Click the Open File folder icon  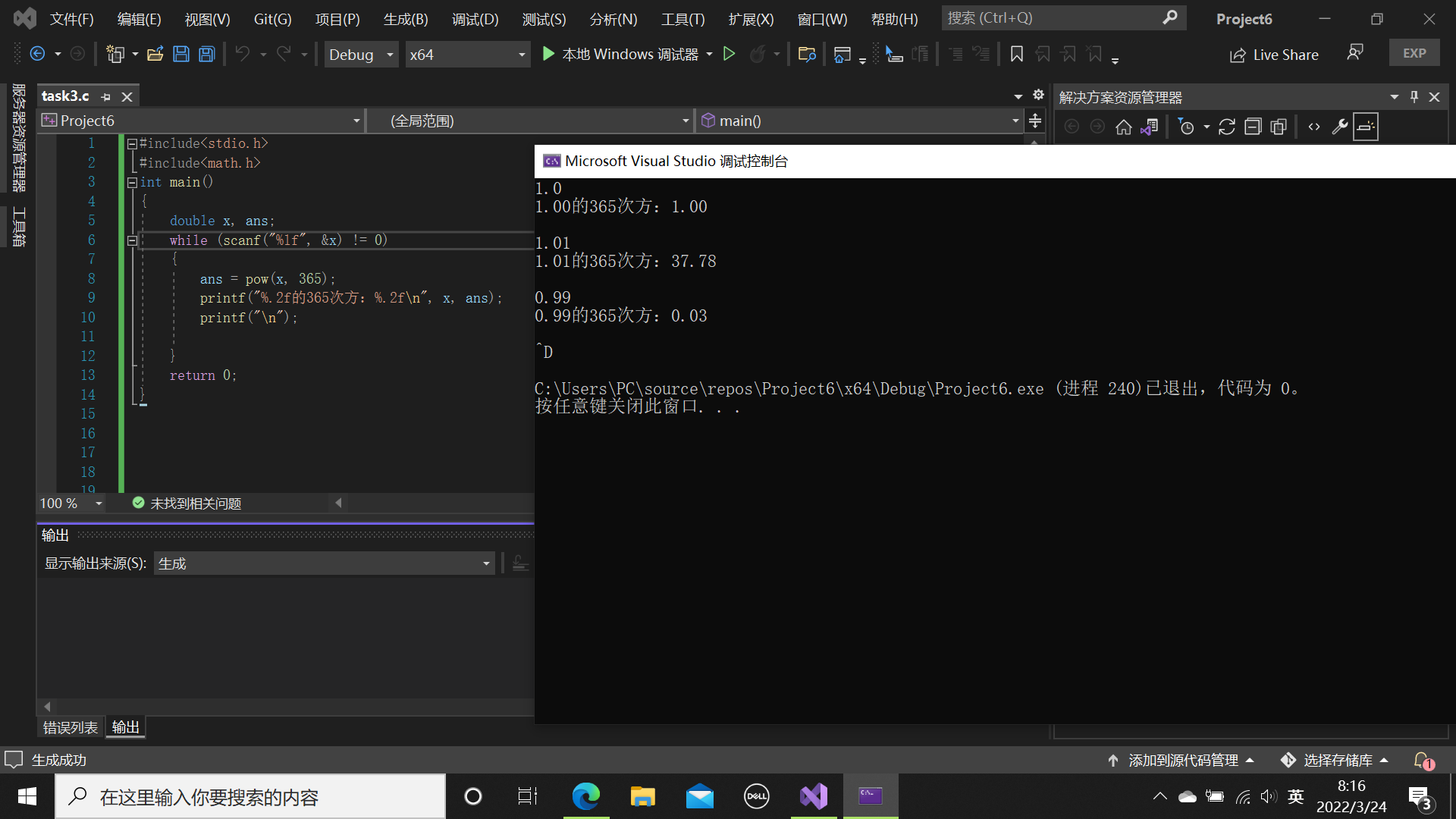[155, 54]
